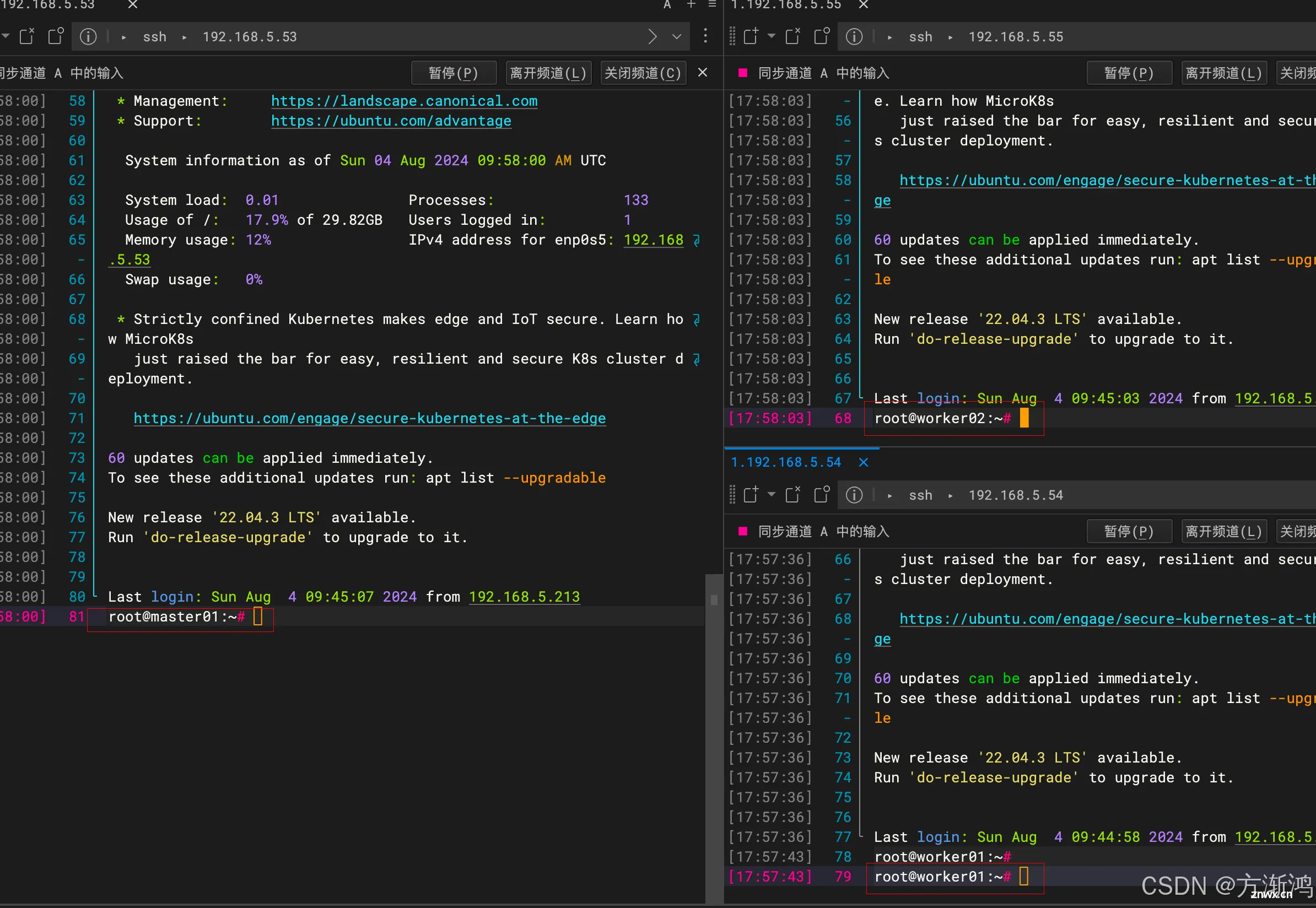Collapse the fold at line 77 in the 192.168.5.54 pane
Image resolution: width=1316 pixels, height=908 pixels.
point(861,835)
